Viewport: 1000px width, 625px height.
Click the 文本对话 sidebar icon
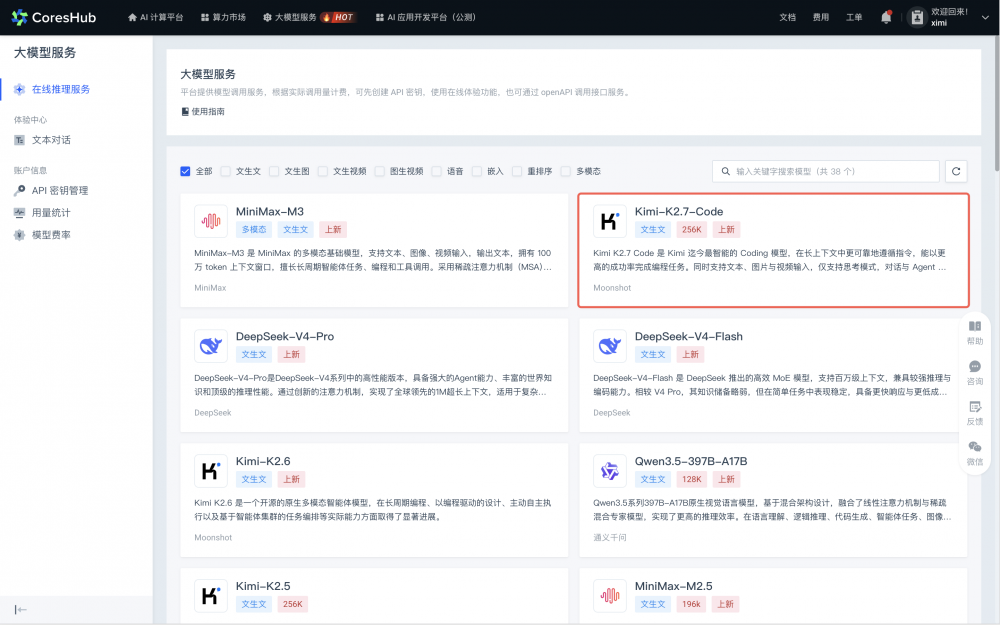pos(19,140)
